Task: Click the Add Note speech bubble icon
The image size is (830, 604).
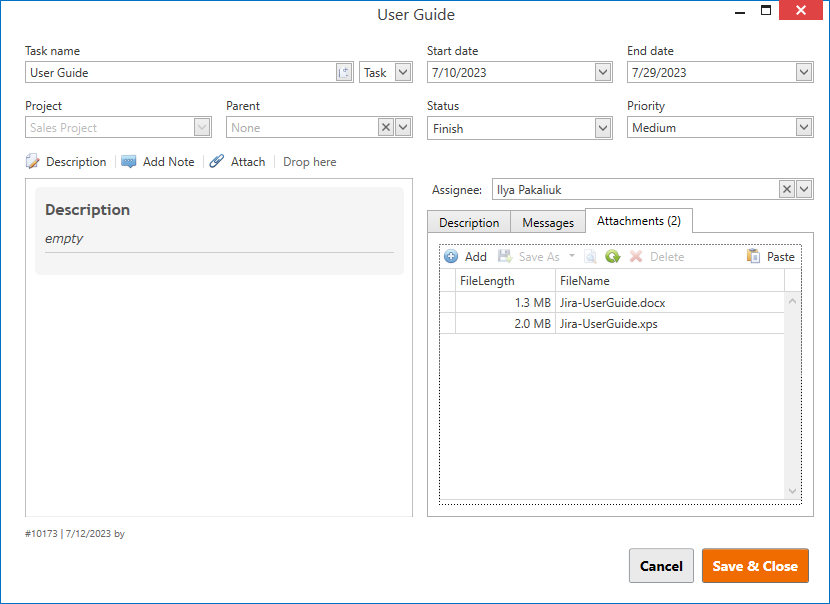Action: pyautogui.click(x=129, y=161)
